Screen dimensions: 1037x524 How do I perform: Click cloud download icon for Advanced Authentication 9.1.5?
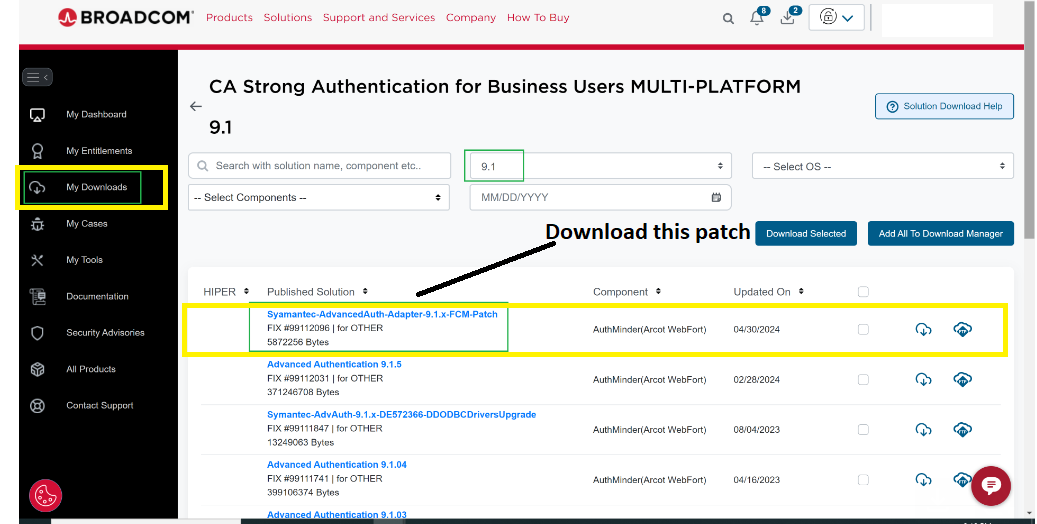pos(962,379)
